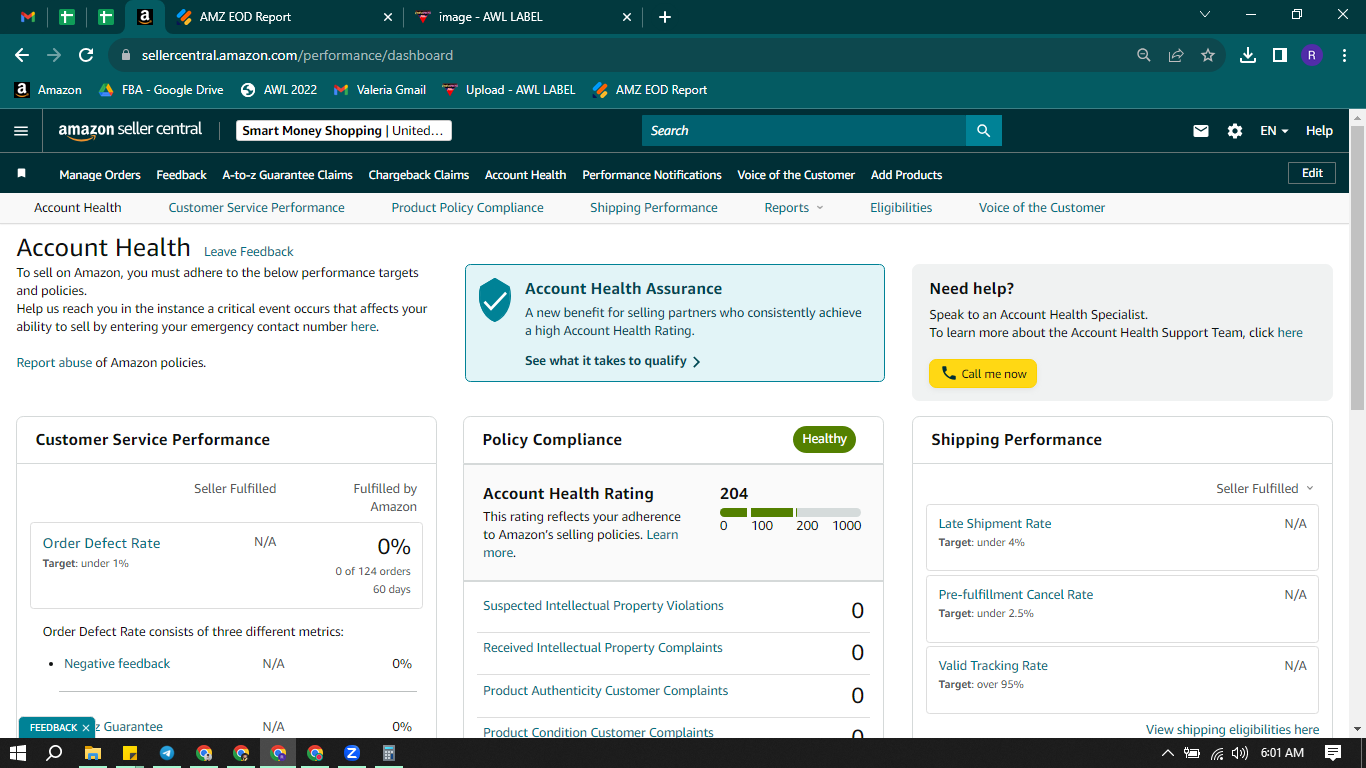1366x768 pixels.
Task: Open the Chrome three-dot menu
Action: click(1344, 56)
